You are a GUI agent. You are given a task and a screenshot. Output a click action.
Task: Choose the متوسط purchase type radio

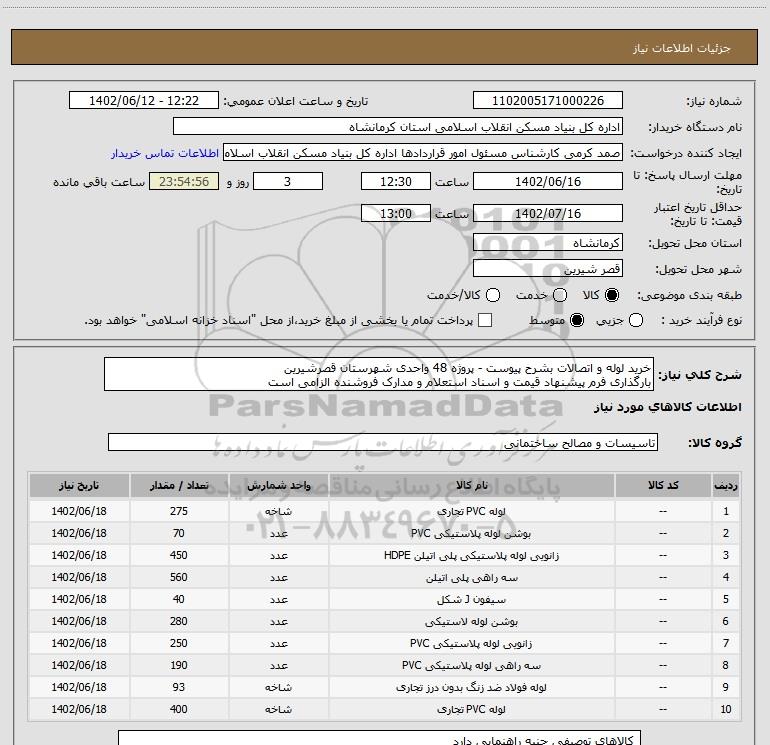coord(577,321)
